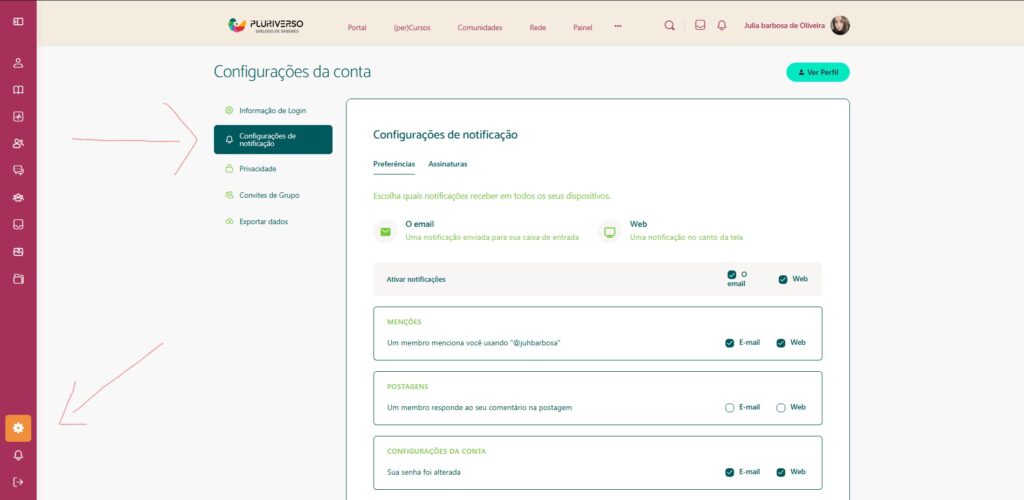Open the activity pulse icon in sidebar

pos(18,117)
